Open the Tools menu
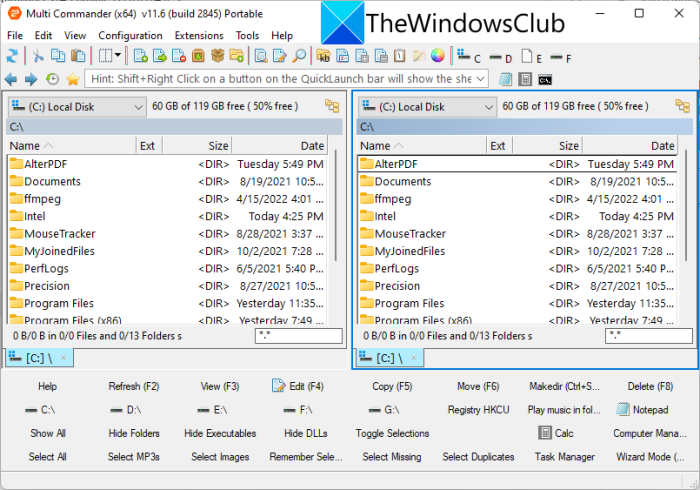The height and width of the screenshot is (490, 700). point(247,35)
